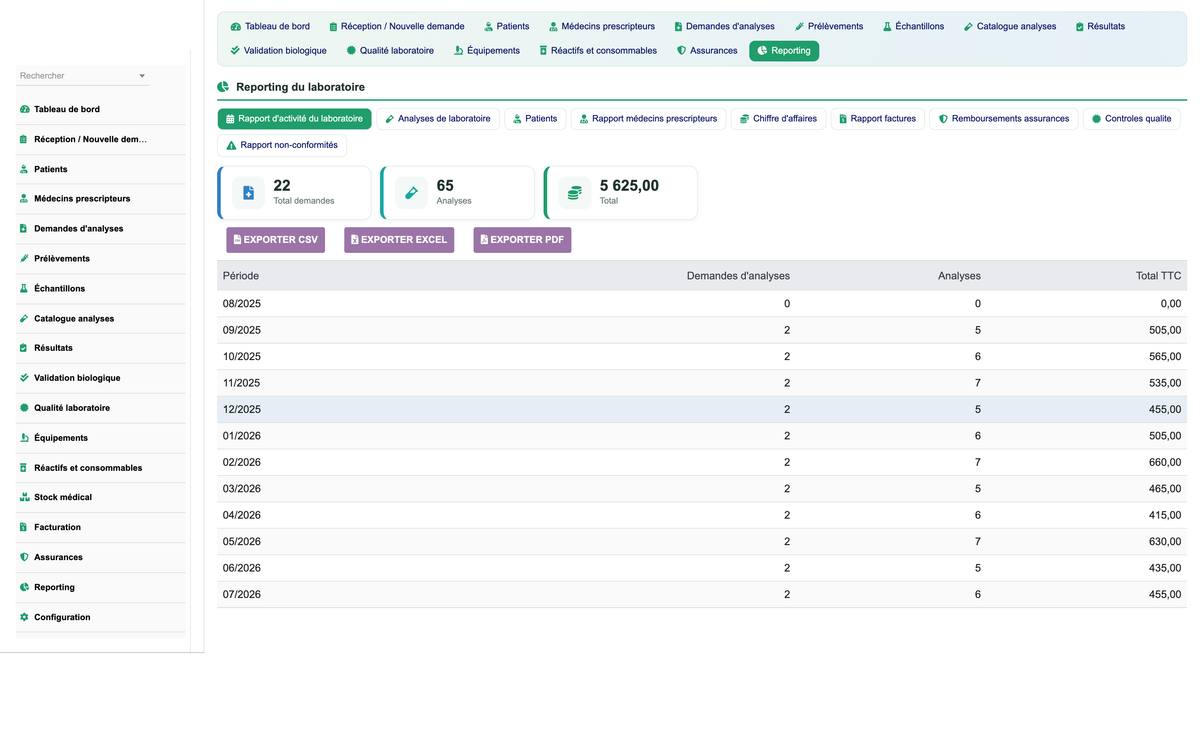The image size is (1200, 743).
Task: Switch to Rapport factures tab
Action: pos(877,118)
